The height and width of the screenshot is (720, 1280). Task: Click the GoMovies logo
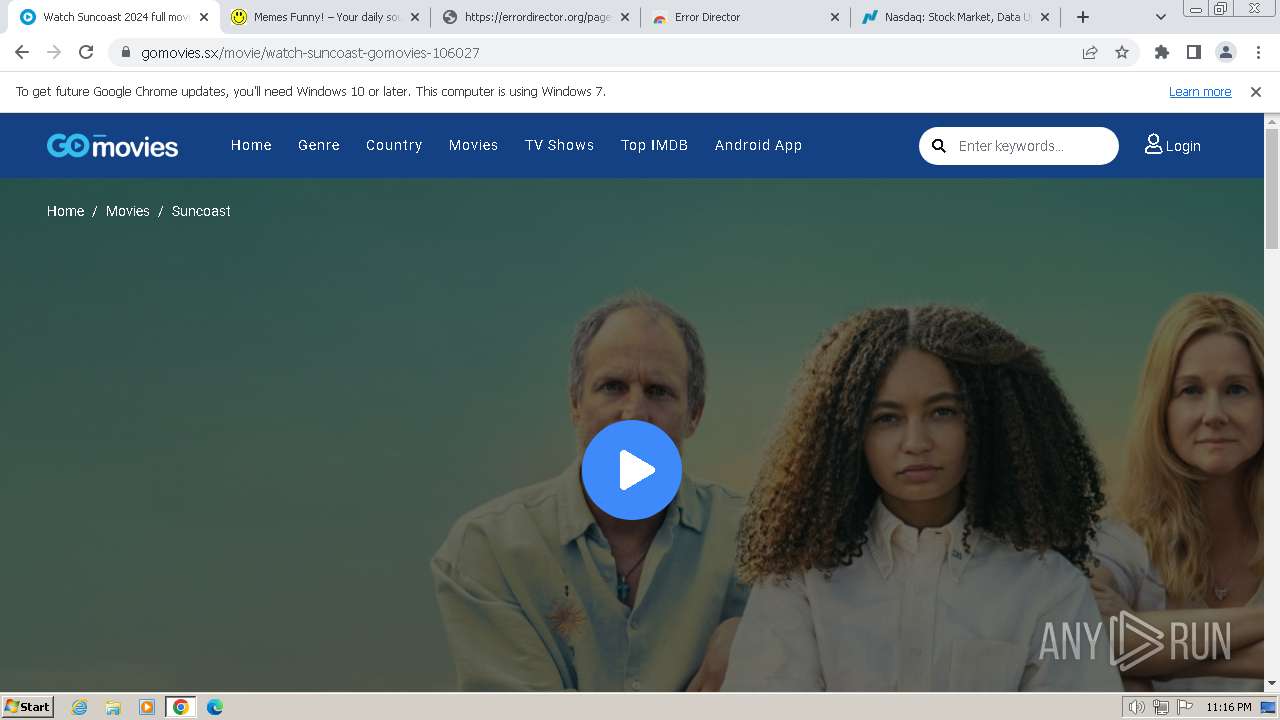112,146
